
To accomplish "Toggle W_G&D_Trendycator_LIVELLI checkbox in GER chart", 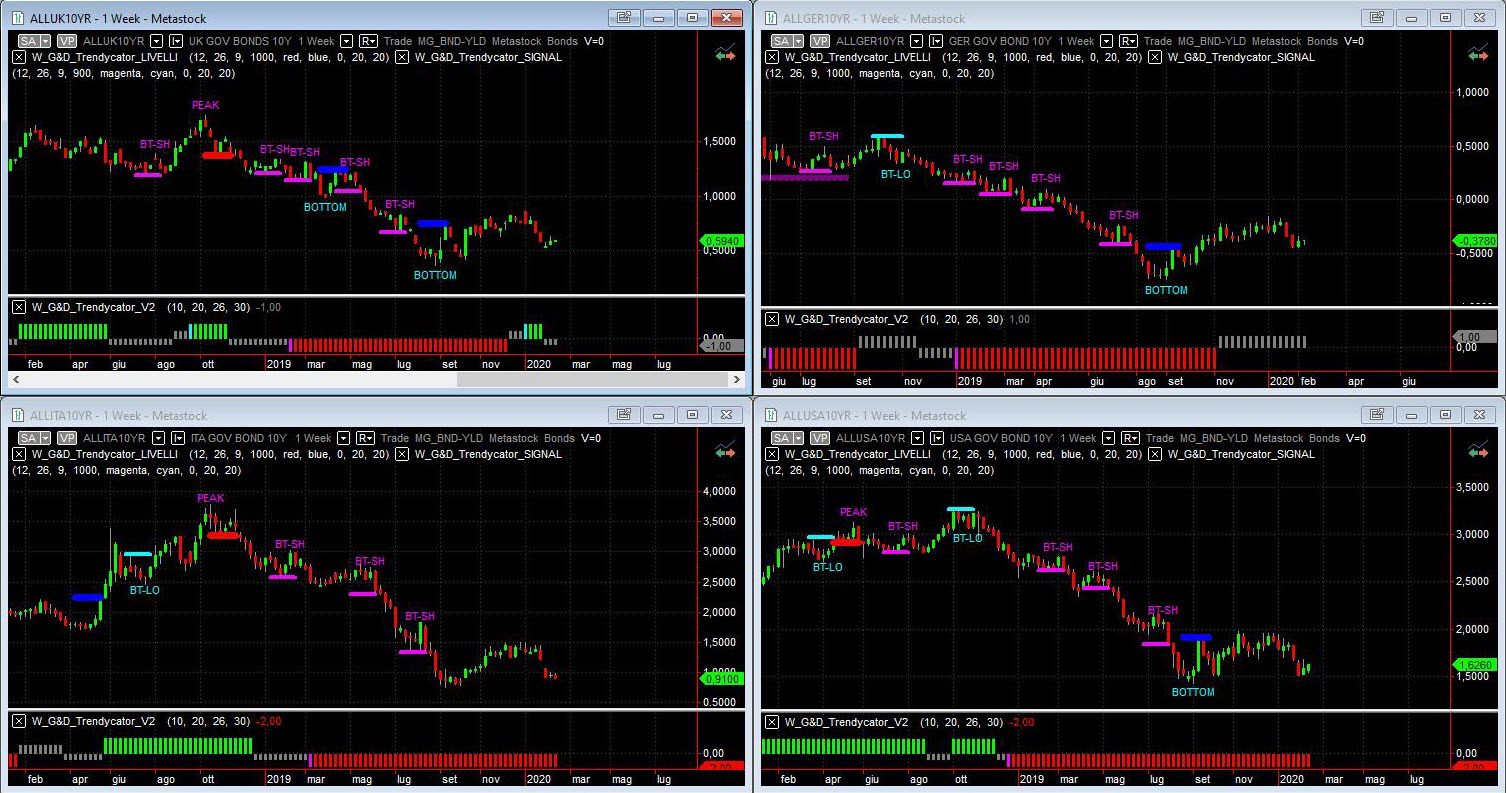I will 772,57.
